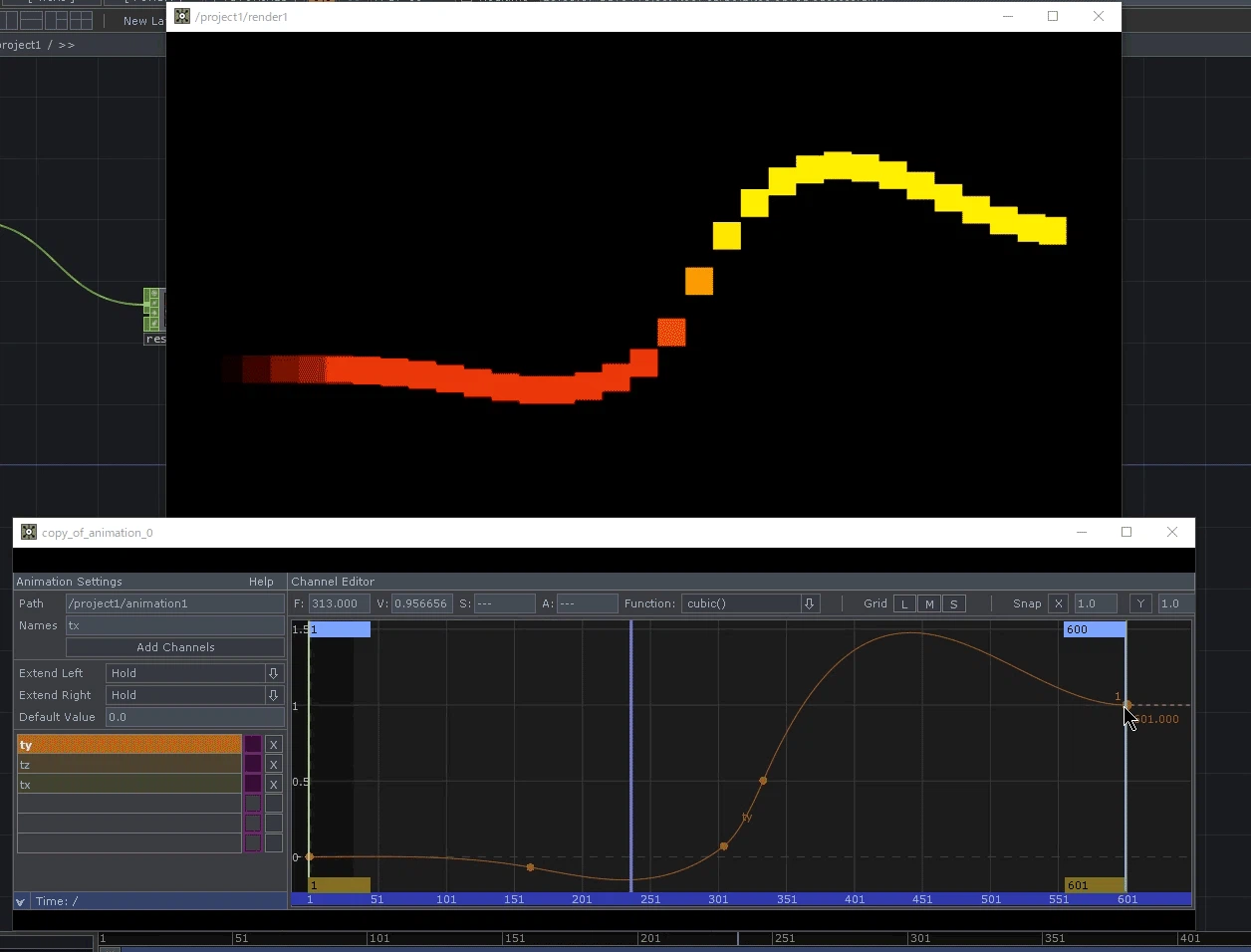This screenshot has height=952, width=1251.
Task: Click the X button beside the tx channel
Action: pyautogui.click(x=274, y=785)
